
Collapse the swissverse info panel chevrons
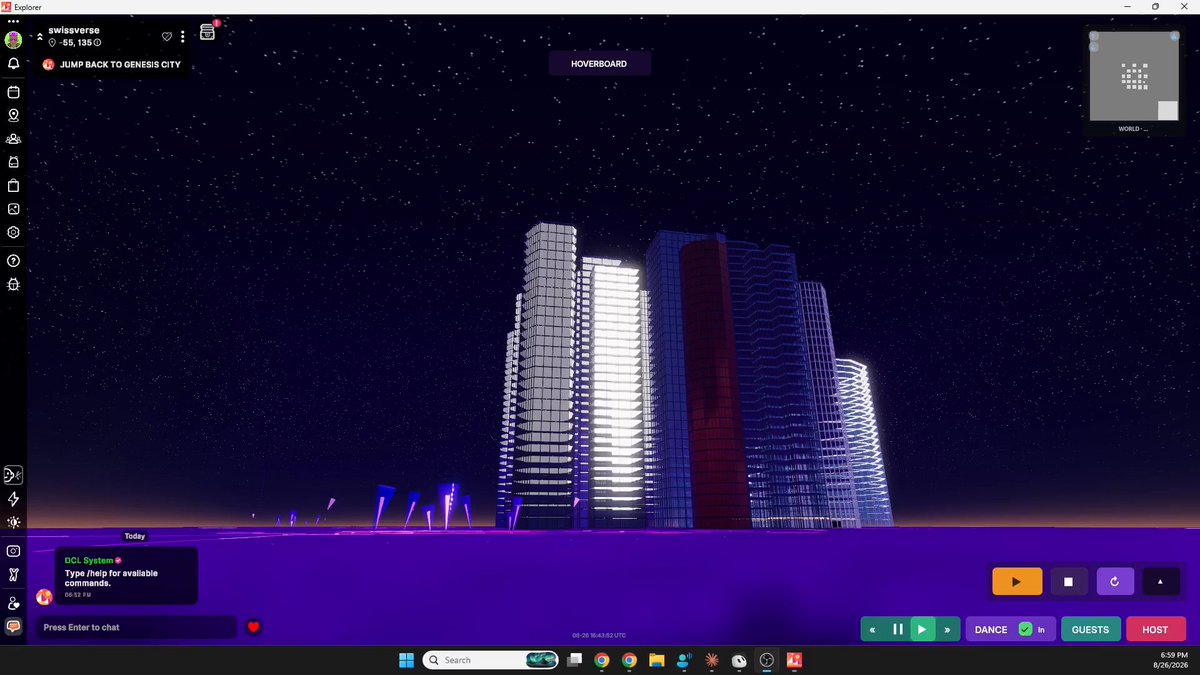(40, 37)
